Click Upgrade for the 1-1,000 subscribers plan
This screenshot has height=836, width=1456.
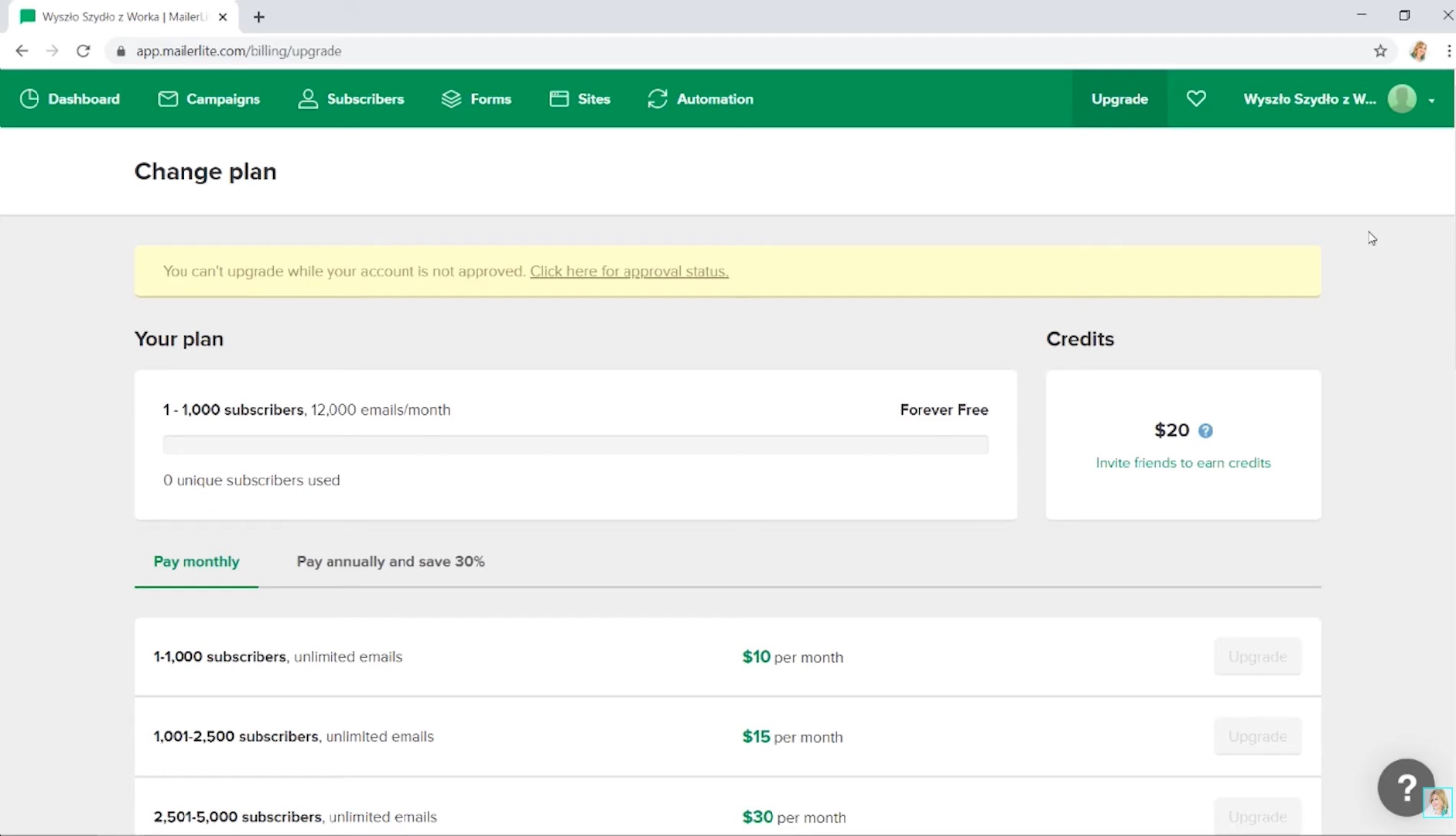1257,656
